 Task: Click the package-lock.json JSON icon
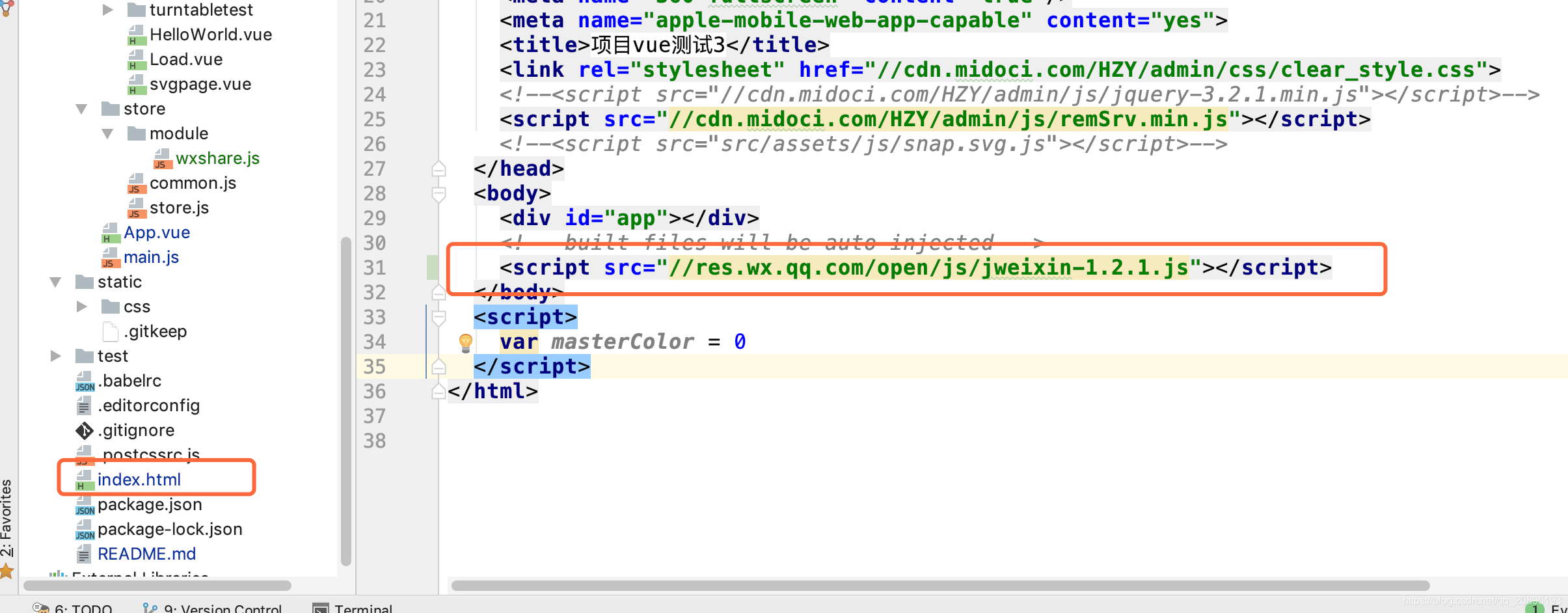coord(85,530)
